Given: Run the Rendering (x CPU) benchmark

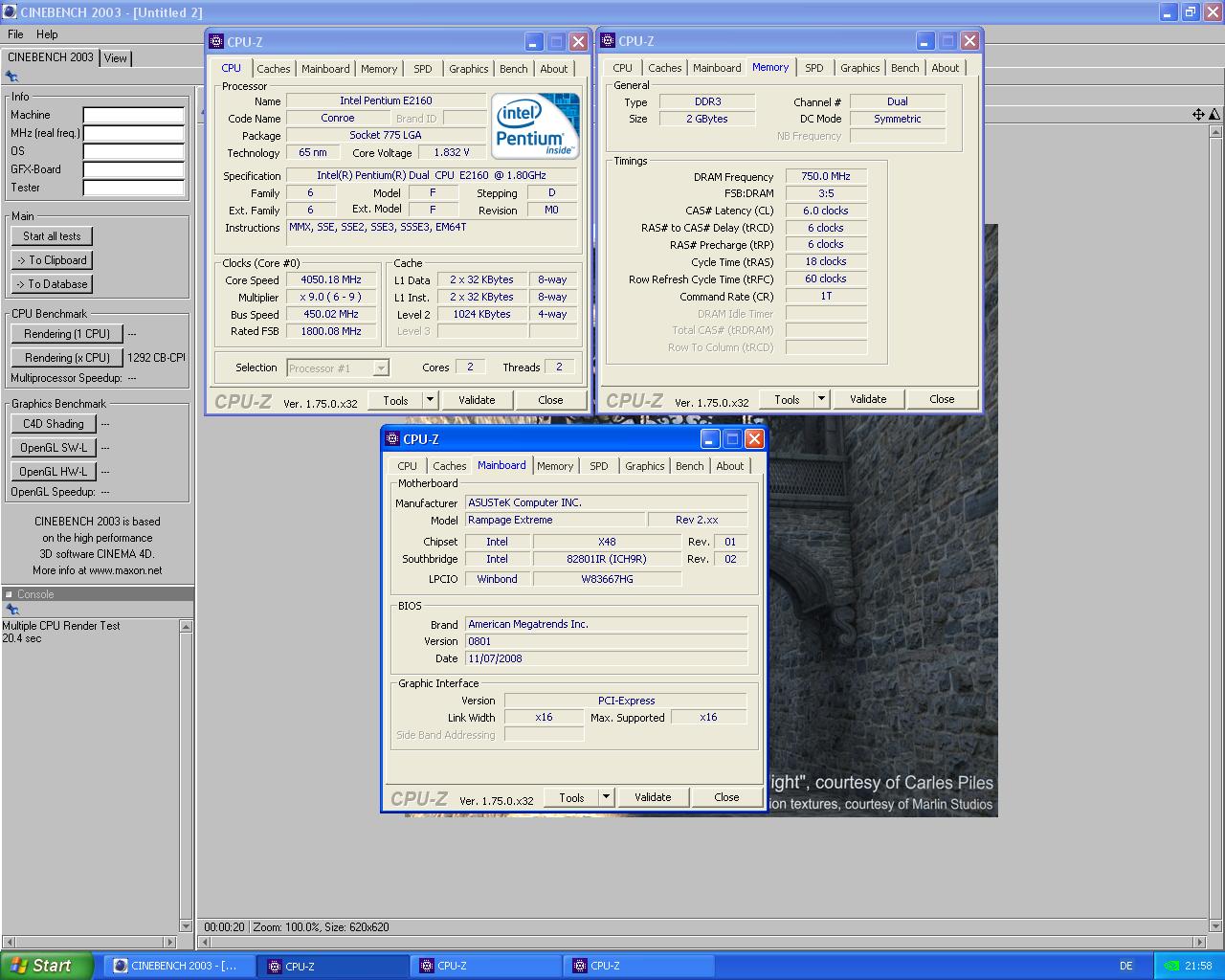Looking at the screenshot, I should tap(67, 358).
